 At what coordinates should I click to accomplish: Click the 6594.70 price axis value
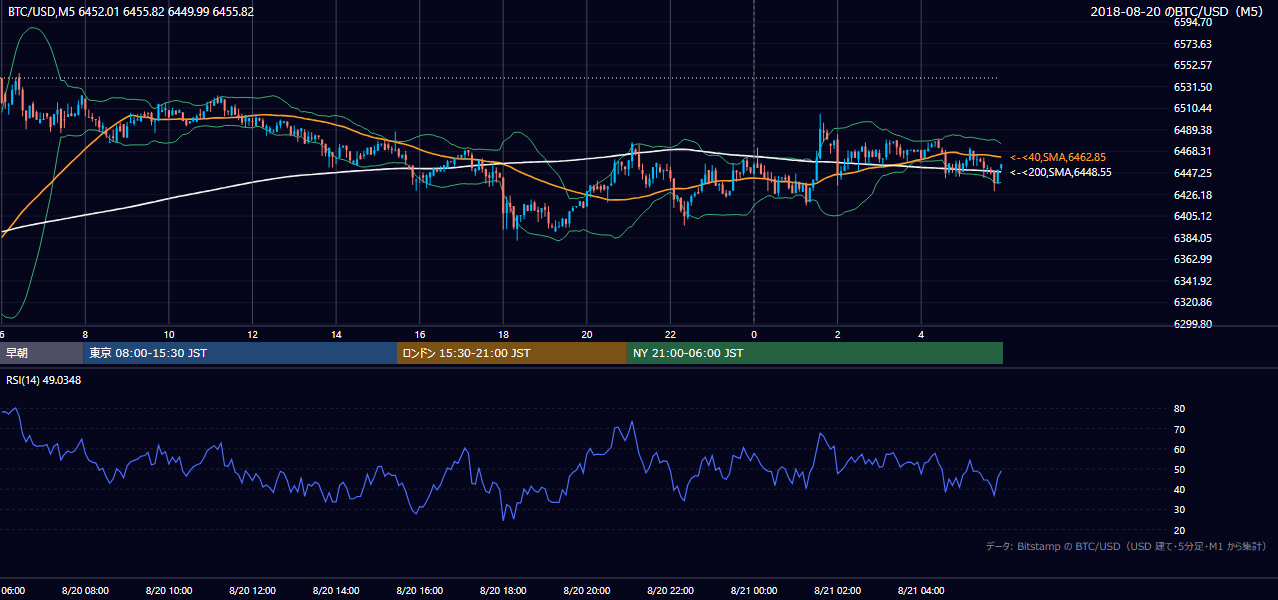click(x=1193, y=22)
